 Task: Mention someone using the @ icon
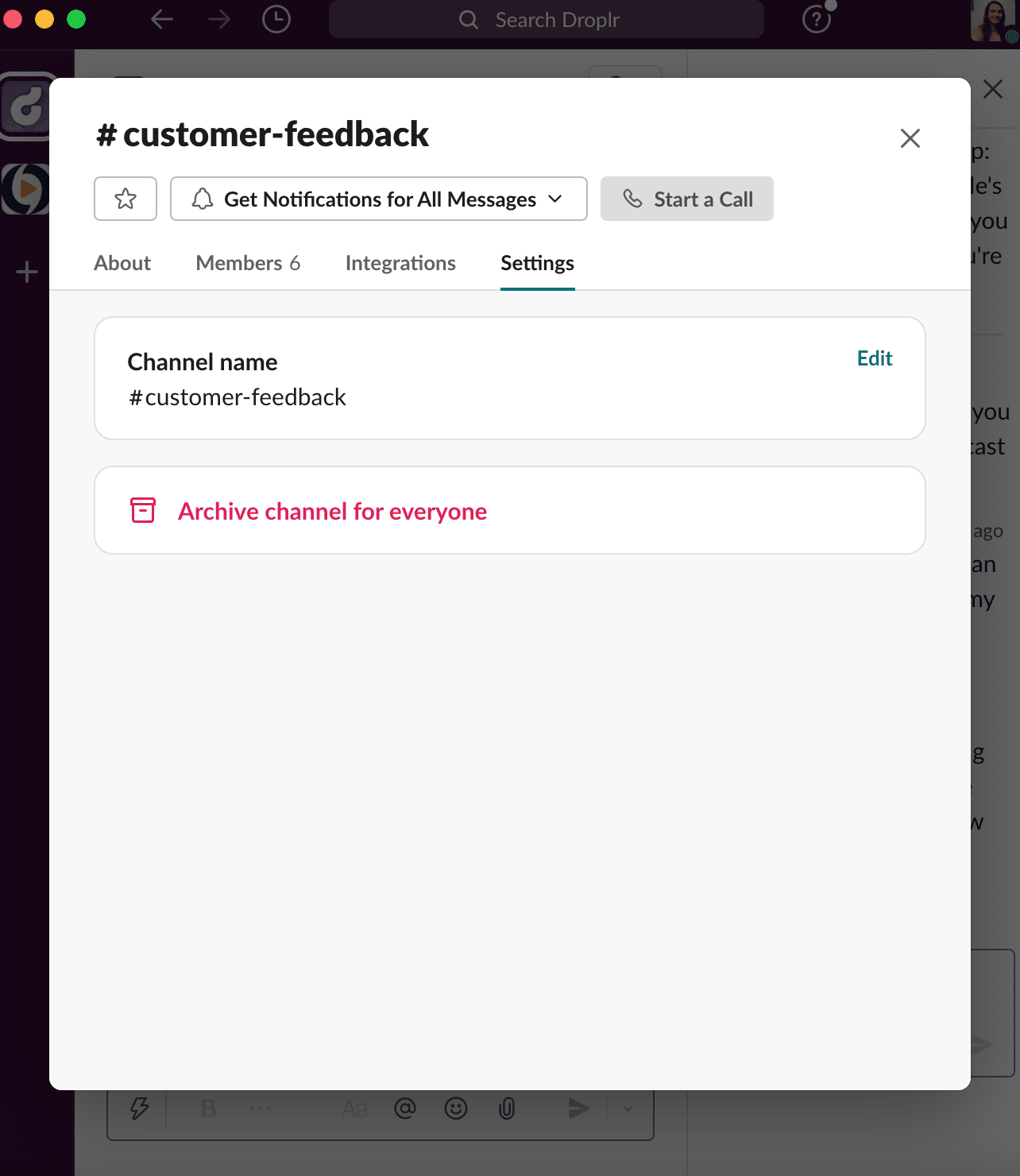(405, 1108)
